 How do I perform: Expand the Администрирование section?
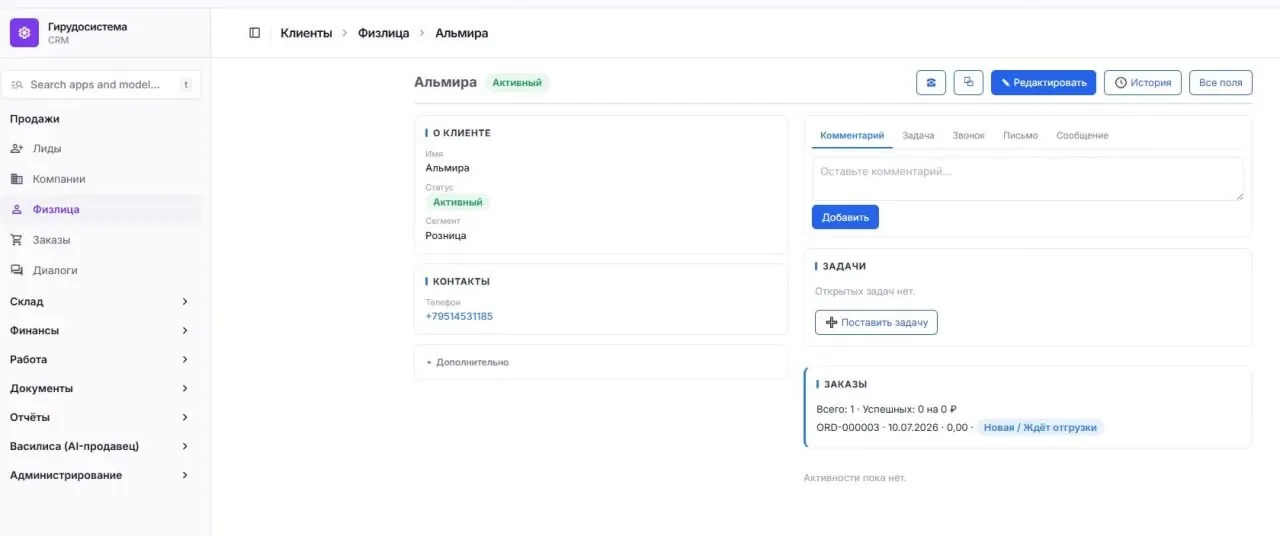tap(100, 475)
